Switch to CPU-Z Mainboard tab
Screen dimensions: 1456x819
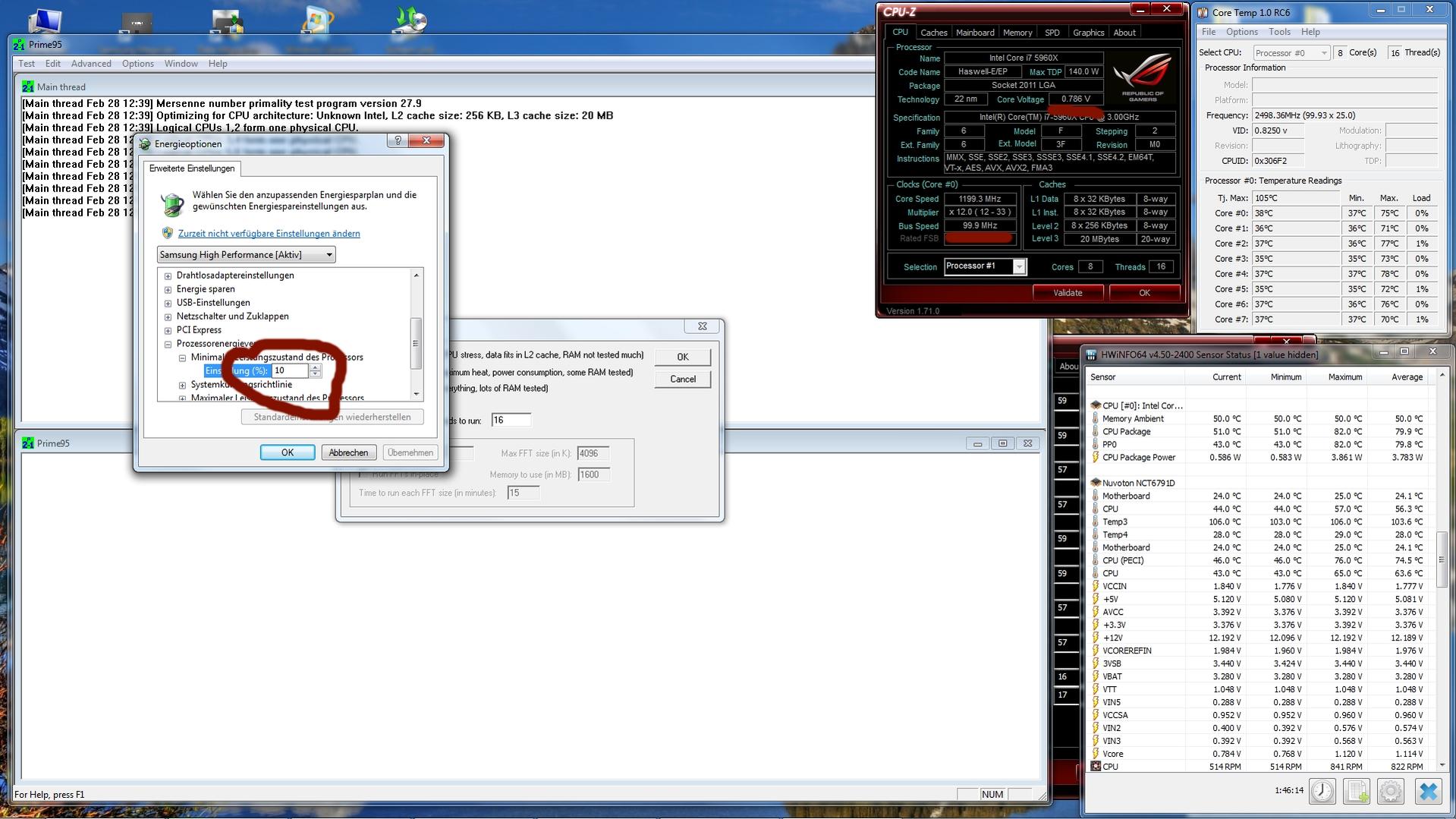click(x=975, y=33)
